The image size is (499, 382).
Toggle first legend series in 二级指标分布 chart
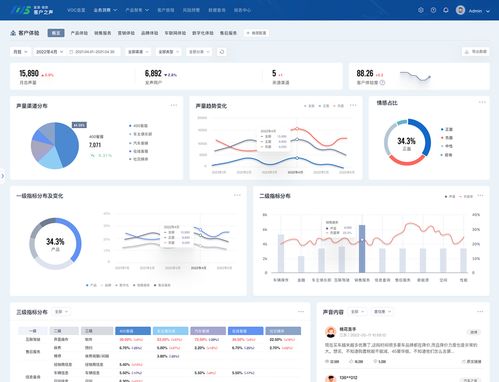pyautogui.click(x=450, y=197)
